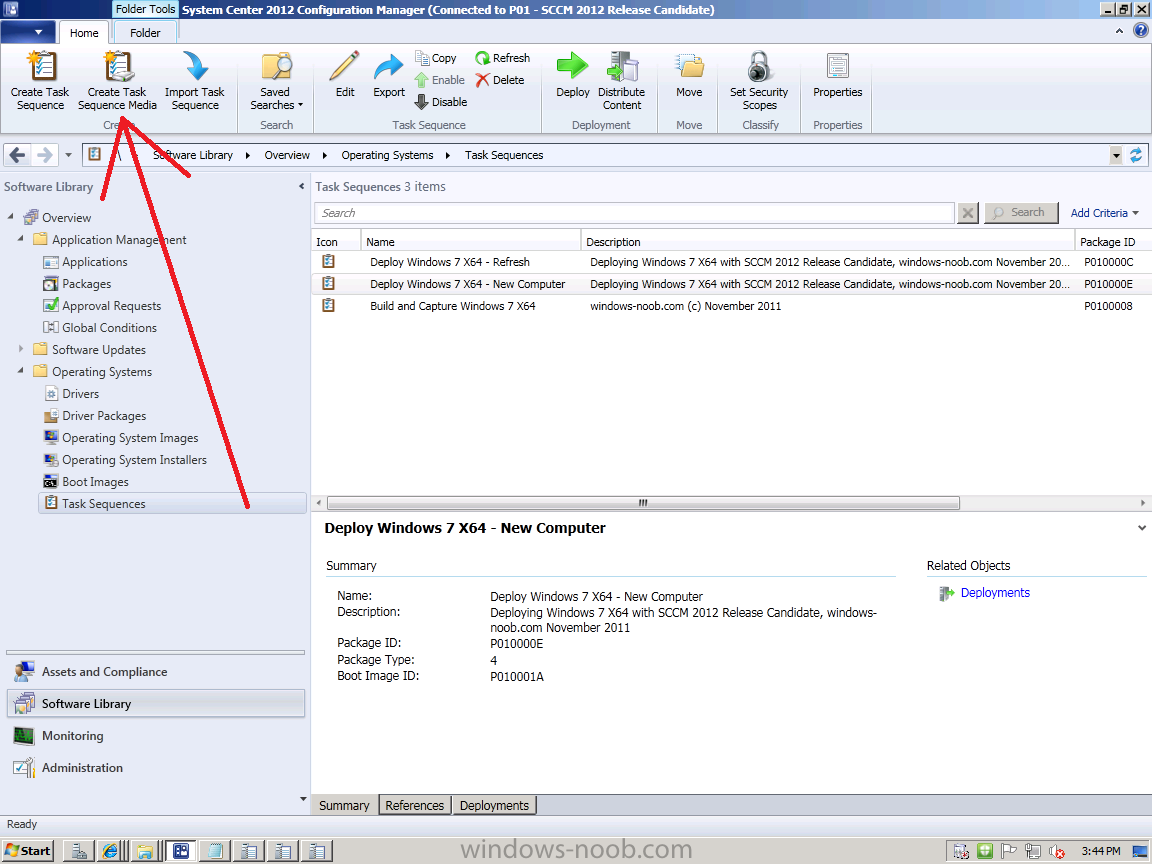Viewport: 1152px width, 864px height.
Task: Sort by the Package ID column header
Action: pos(1111,242)
